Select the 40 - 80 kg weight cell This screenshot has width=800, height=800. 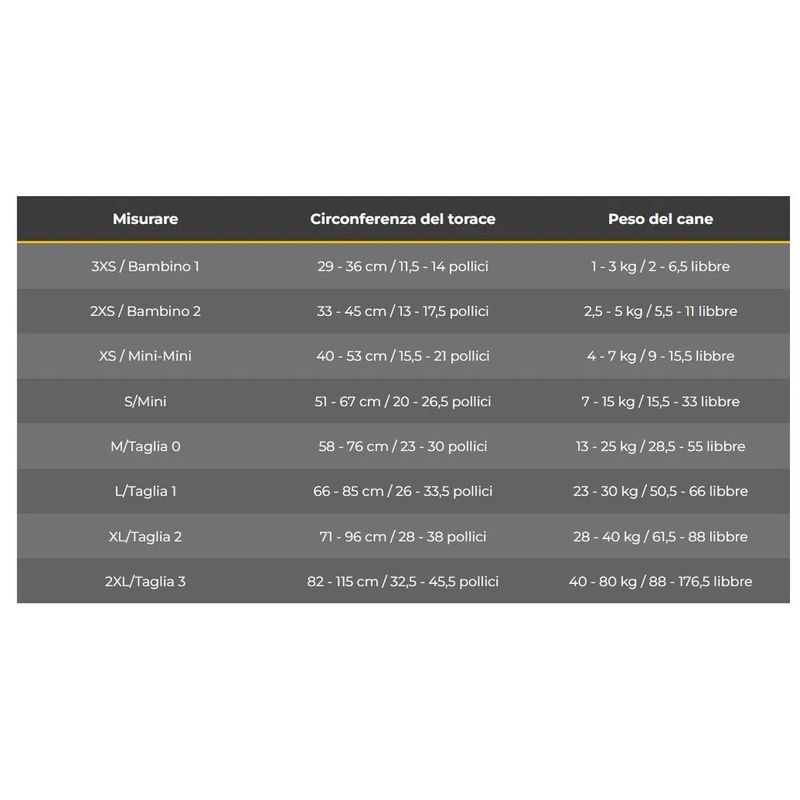660,581
